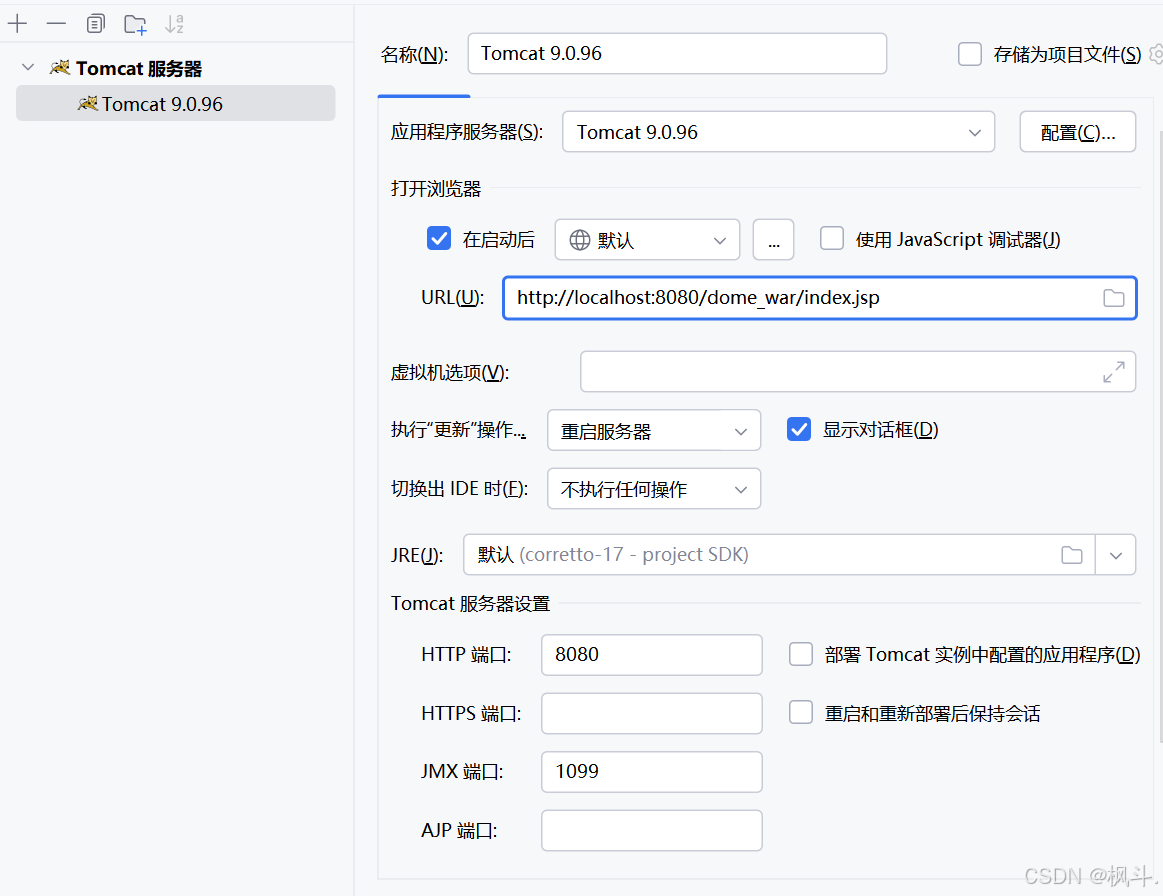
Task: Click the Tomcat 服务器 group label
Action: [x=139, y=69]
